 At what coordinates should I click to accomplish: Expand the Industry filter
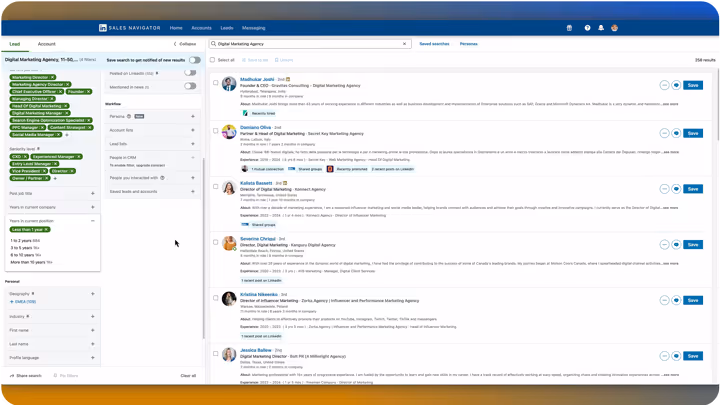(x=93, y=316)
